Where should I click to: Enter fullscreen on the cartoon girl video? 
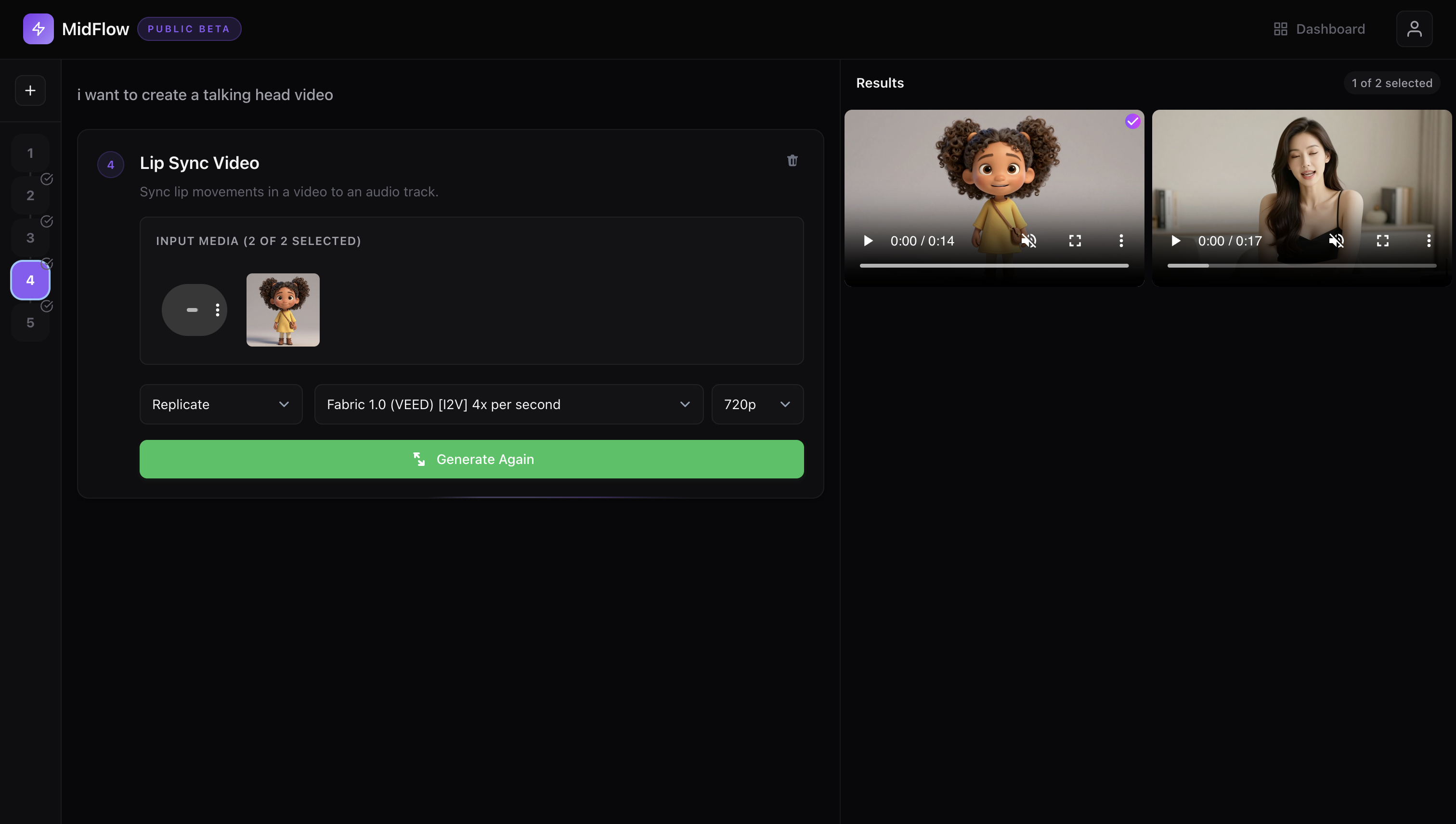(1075, 241)
